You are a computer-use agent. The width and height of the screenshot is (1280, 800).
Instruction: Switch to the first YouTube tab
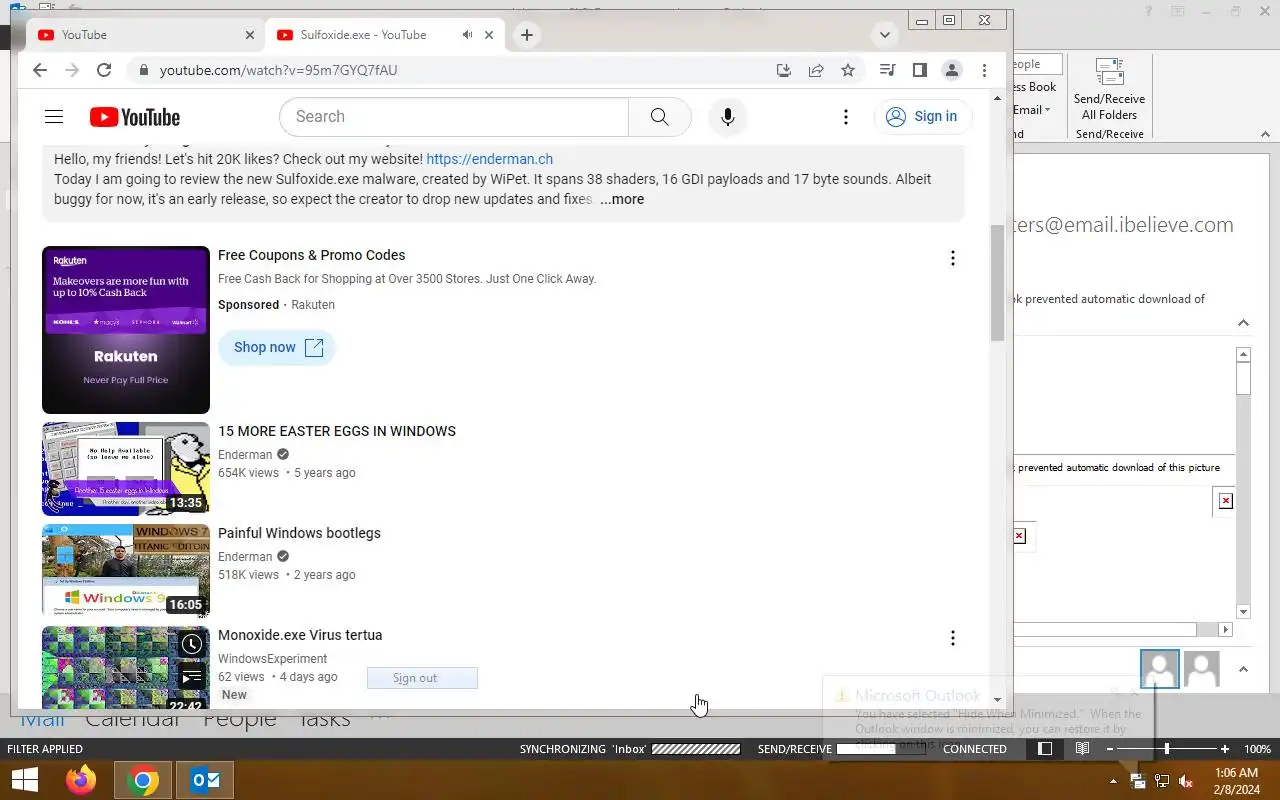tap(145, 35)
